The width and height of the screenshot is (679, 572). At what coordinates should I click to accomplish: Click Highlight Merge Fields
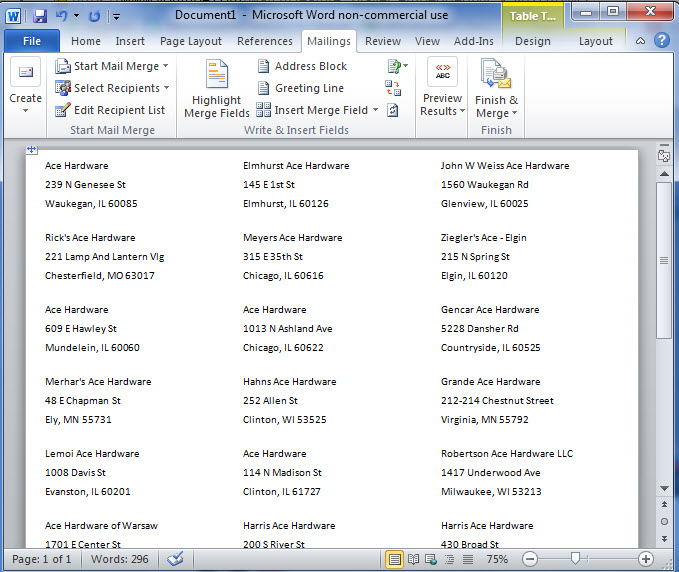coord(217,88)
